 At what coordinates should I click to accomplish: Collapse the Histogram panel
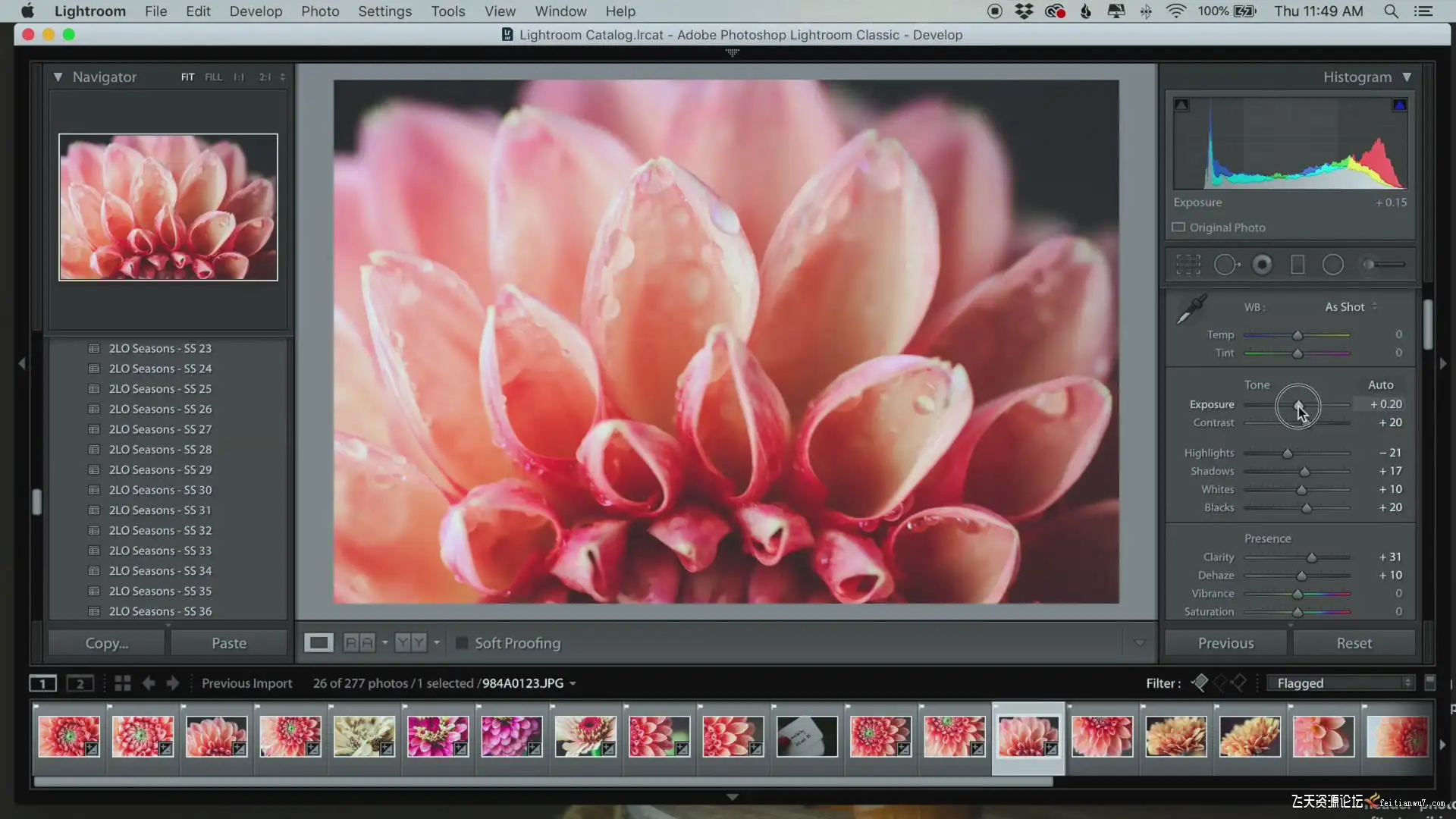pyautogui.click(x=1407, y=77)
